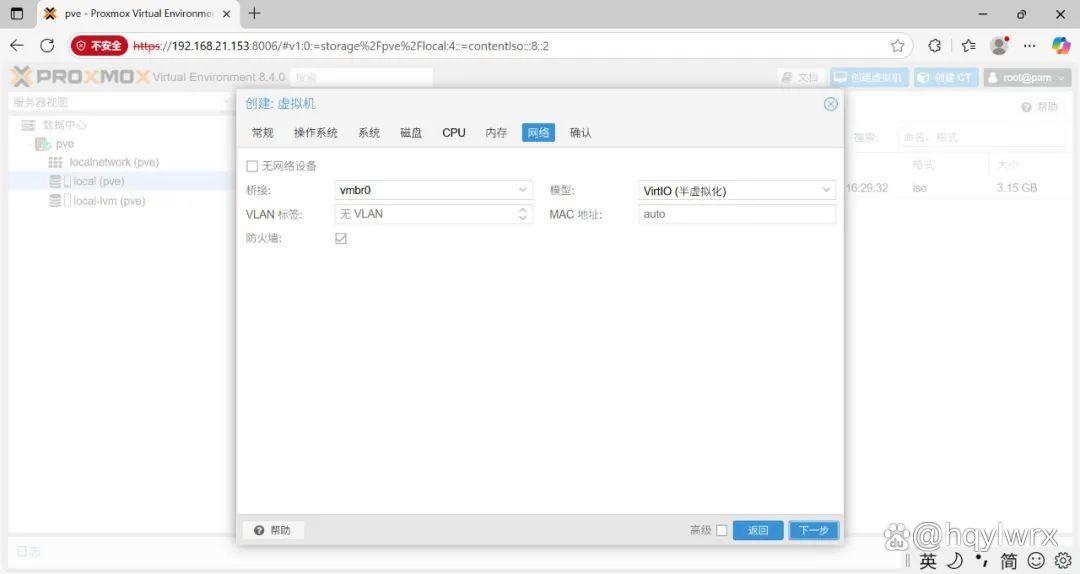Click the MAC address auto input field
Image resolution: width=1080 pixels, height=574 pixels.
pyautogui.click(x=736, y=214)
